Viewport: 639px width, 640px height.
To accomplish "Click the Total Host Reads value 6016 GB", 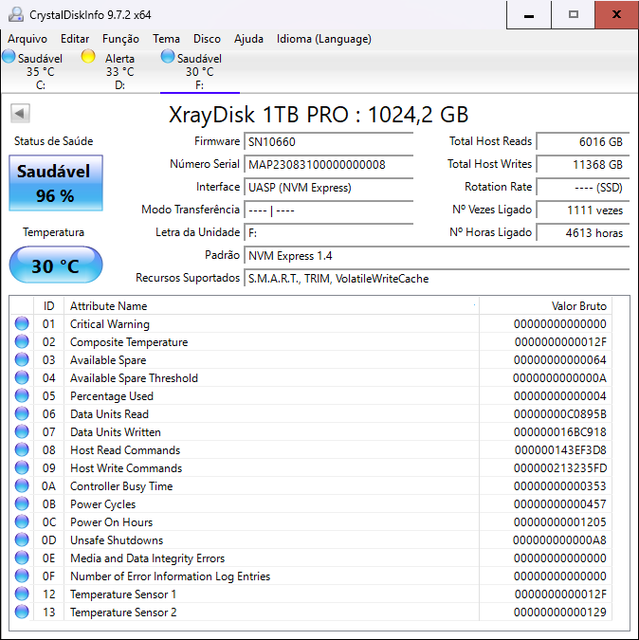I will 583,142.
